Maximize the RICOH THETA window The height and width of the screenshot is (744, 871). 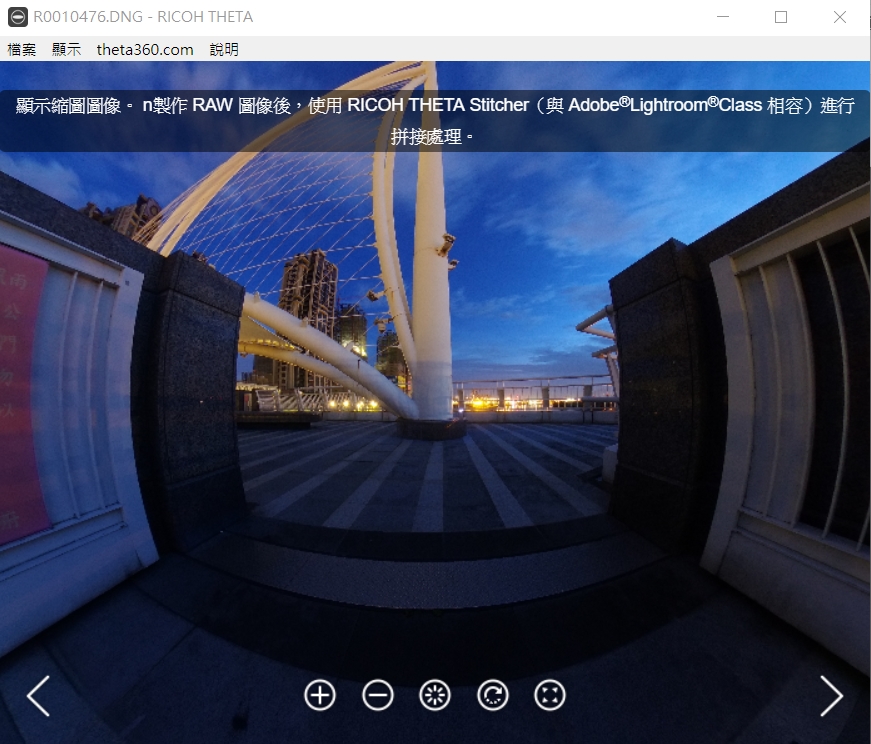pyautogui.click(x=781, y=17)
